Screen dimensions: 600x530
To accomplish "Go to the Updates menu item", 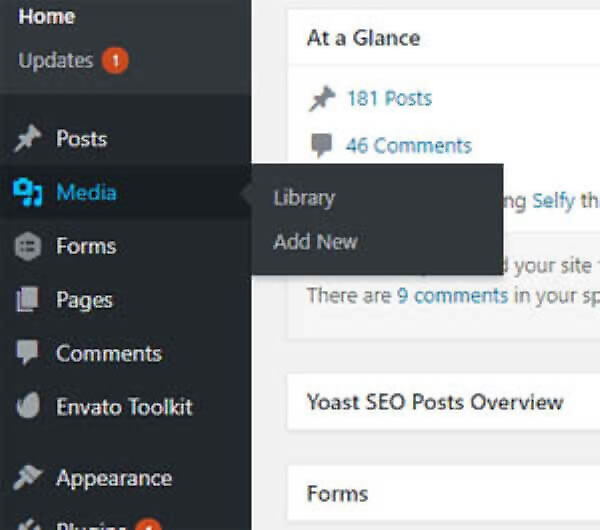I will click(x=56, y=60).
